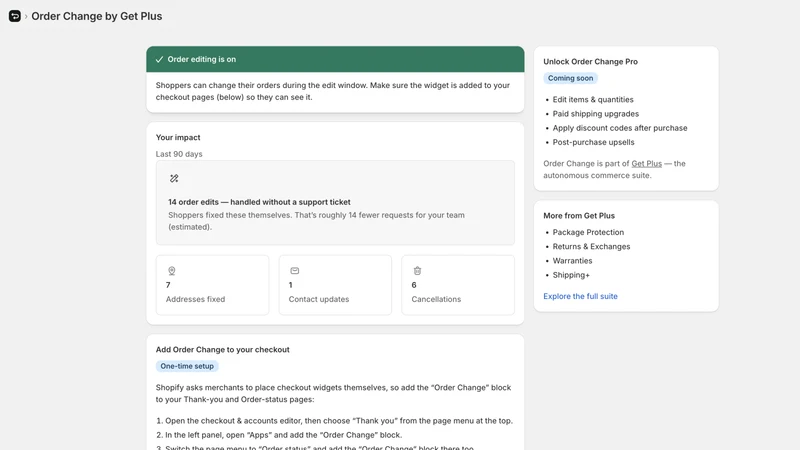Click the magic wand order edits icon
The height and width of the screenshot is (450, 800).
click(174, 179)
